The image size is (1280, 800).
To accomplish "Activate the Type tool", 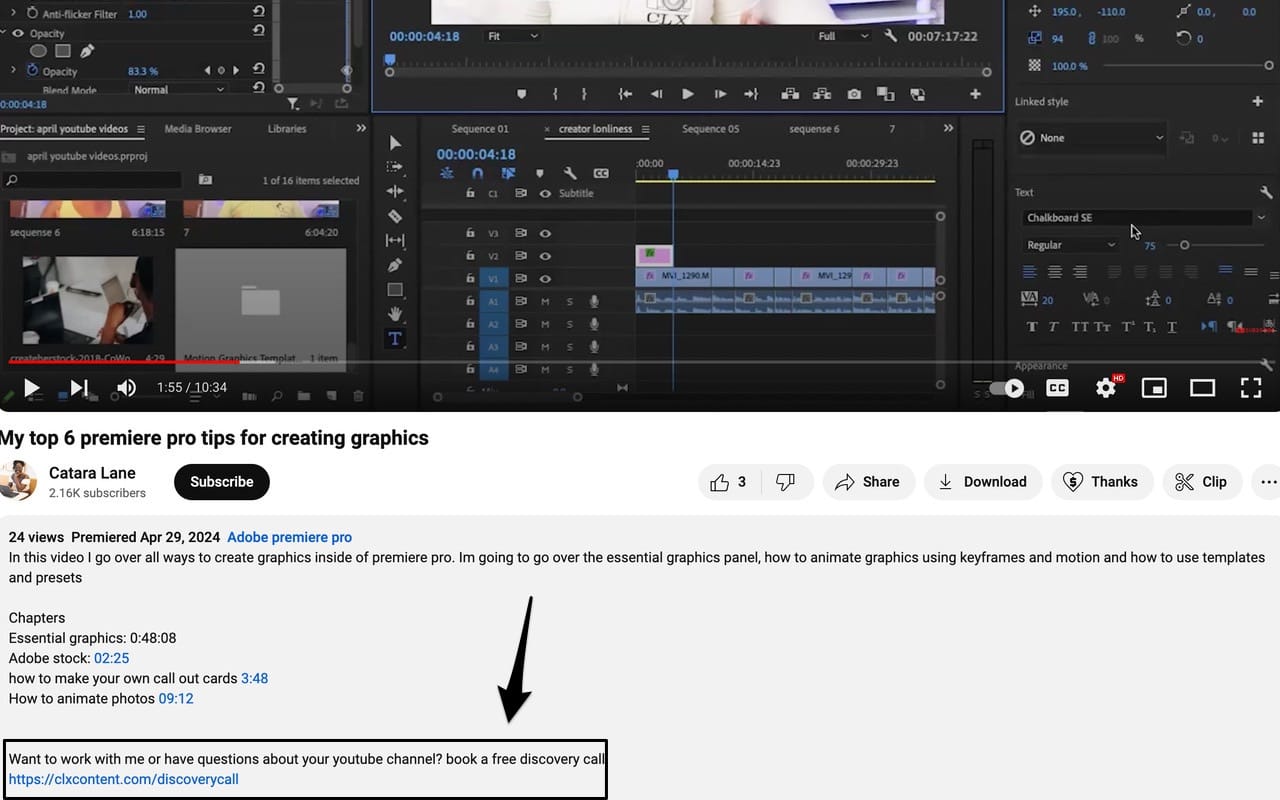I will click(395, 339).
